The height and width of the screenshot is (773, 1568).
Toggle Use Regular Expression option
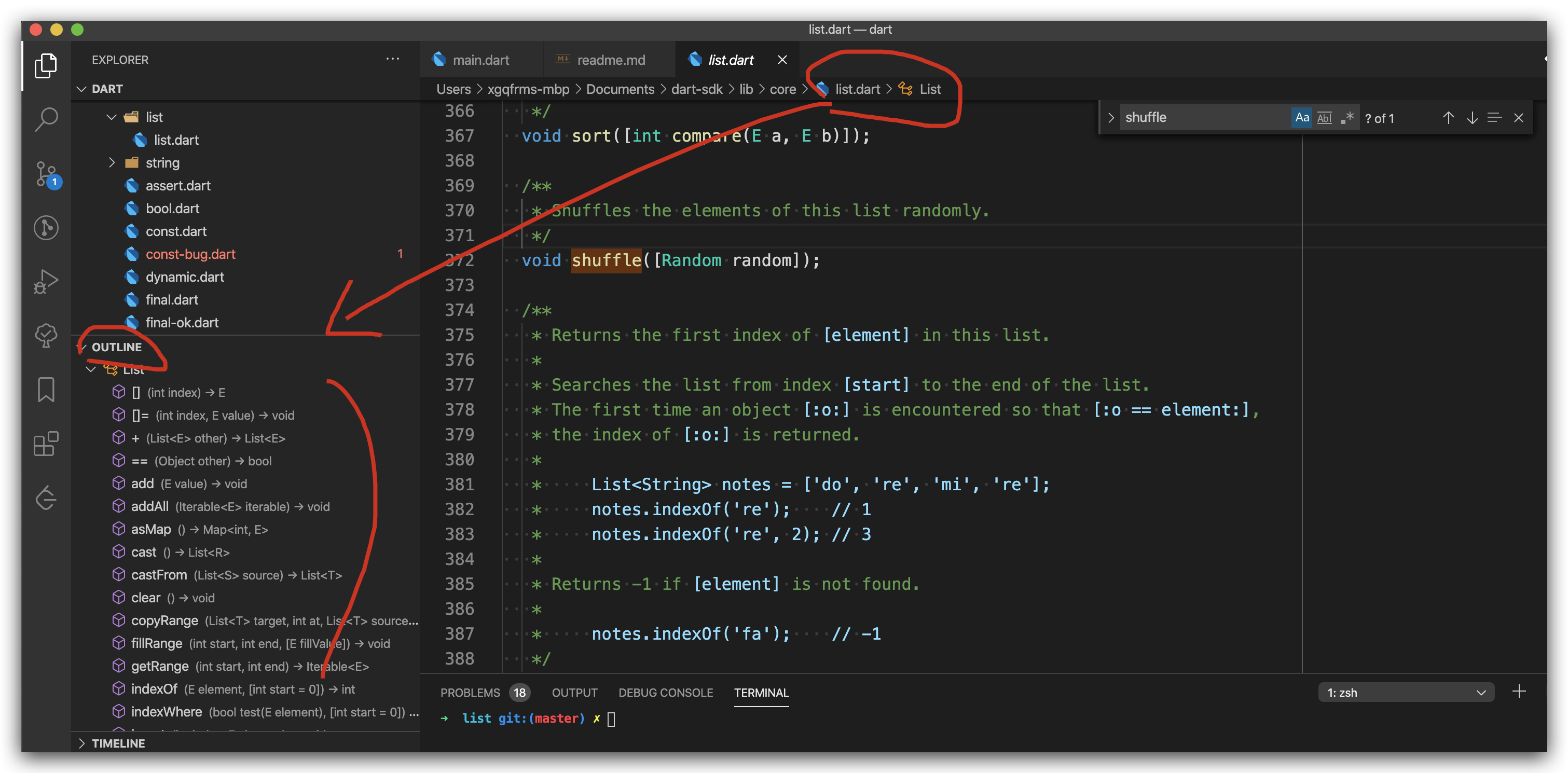1347,118
